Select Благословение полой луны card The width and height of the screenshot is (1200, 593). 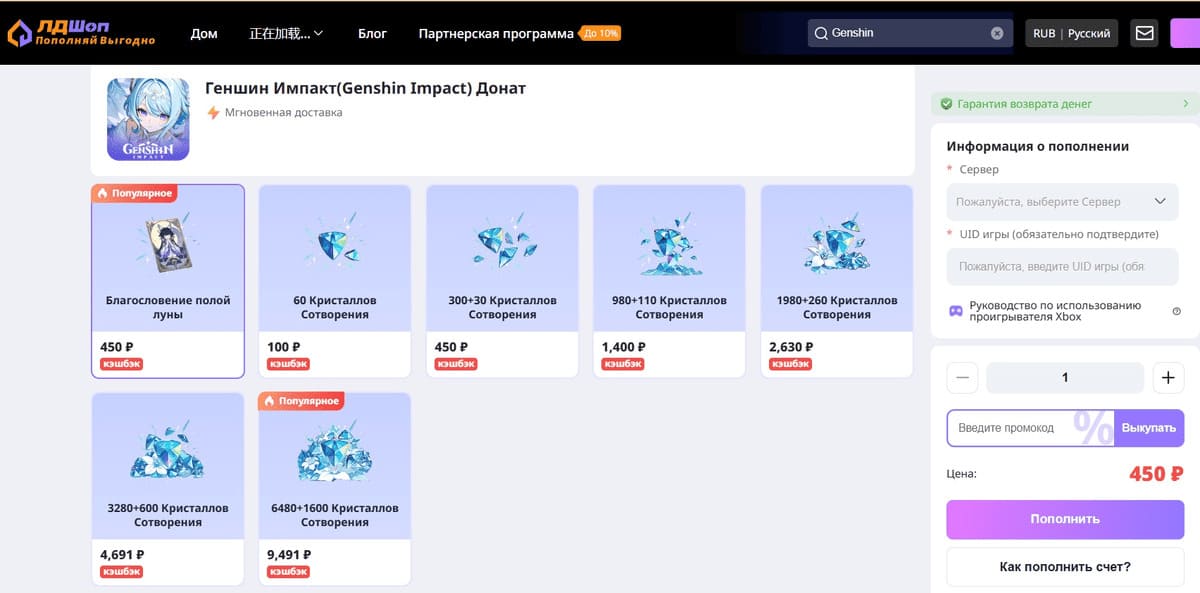(168, 281)
